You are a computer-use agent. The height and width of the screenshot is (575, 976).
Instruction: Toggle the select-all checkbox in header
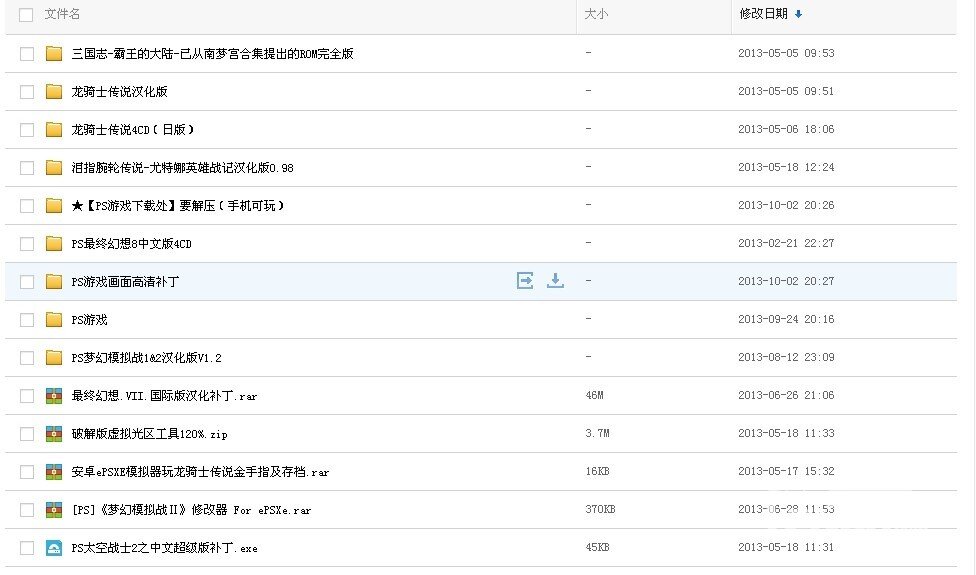(26, 15)
